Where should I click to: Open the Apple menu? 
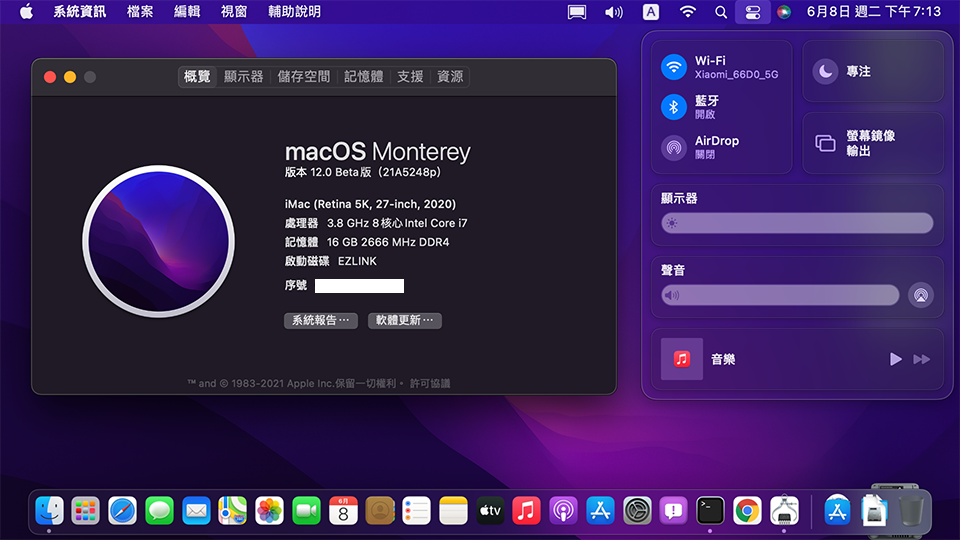[26, 12]
